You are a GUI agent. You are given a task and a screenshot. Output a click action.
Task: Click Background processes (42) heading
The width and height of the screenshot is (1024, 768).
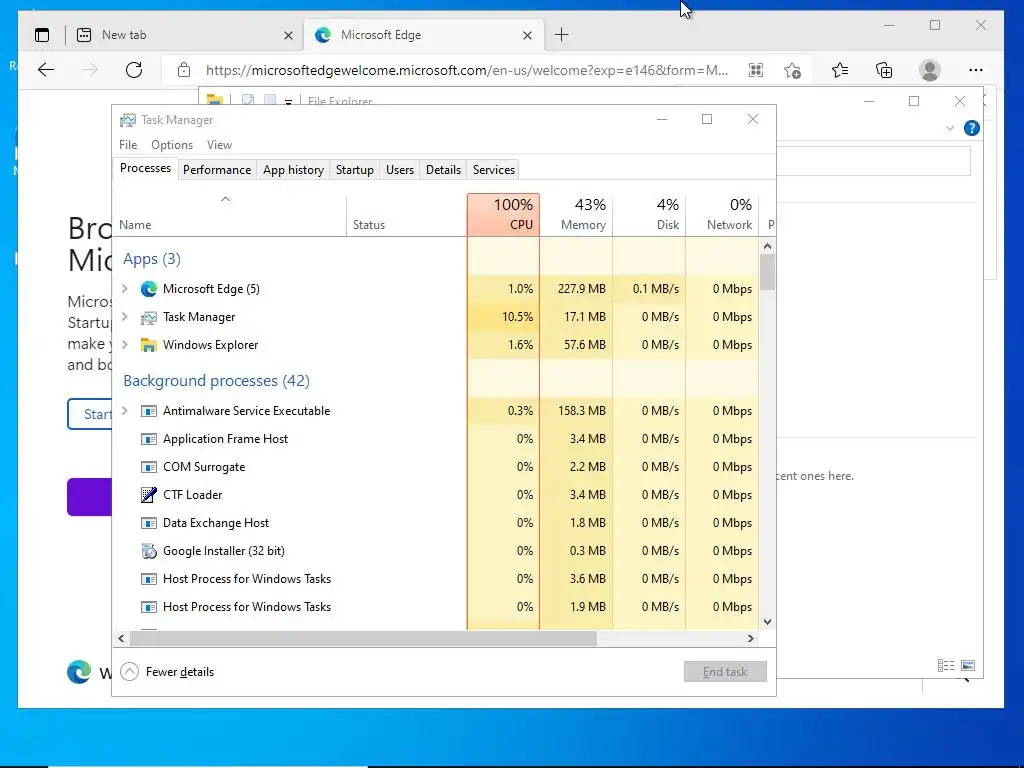(216, 381)
